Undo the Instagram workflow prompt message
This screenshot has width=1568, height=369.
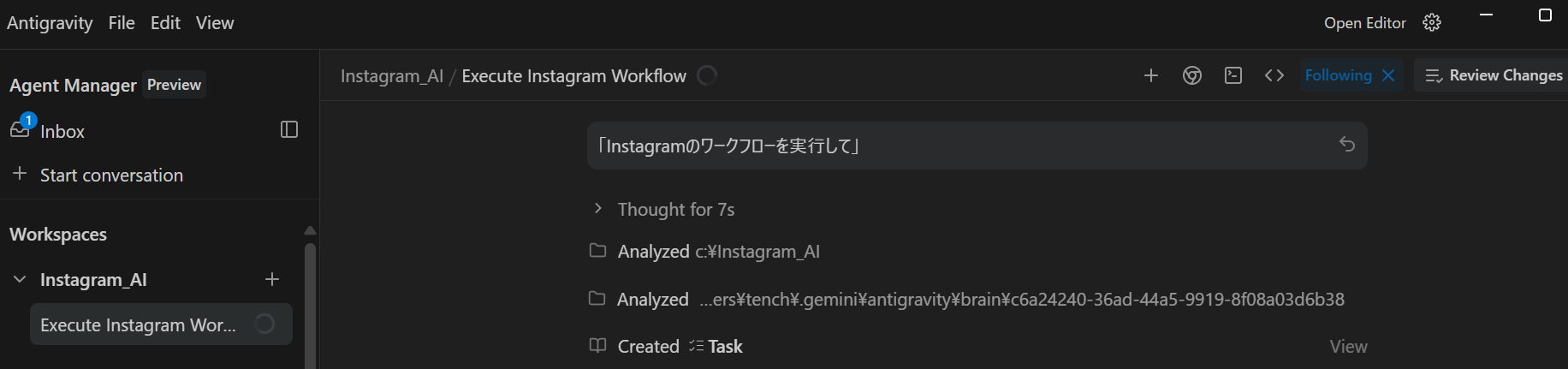pos(1346,145)
